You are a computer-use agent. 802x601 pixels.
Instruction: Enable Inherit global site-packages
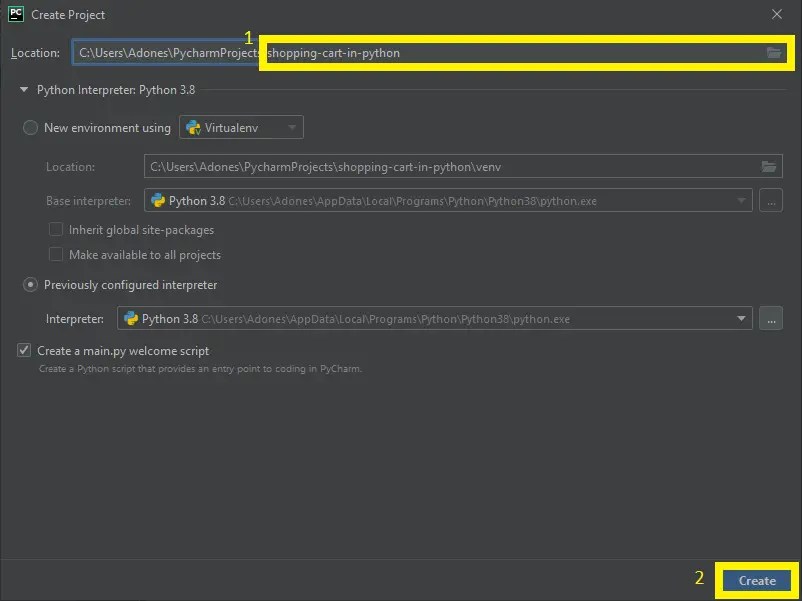click(x=56, y=229)
